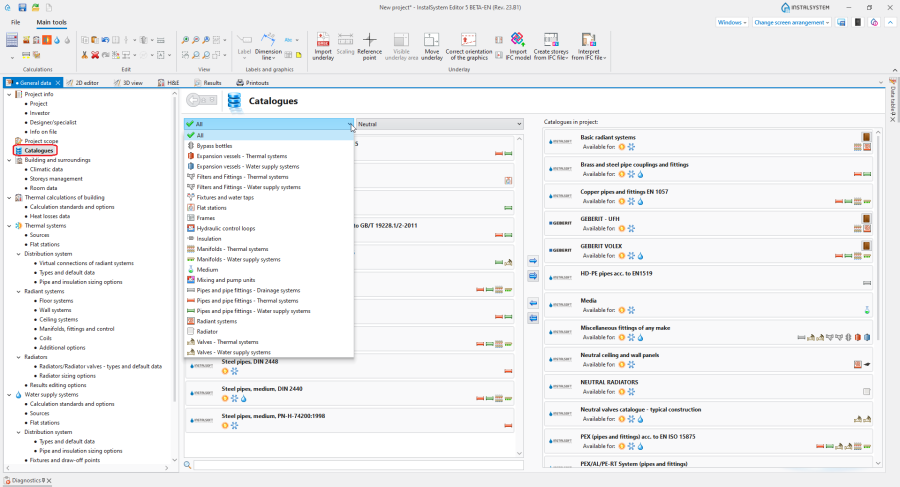The image size is (900, 487).
Task: Click the yellow note icon in Labels and graphics
Action: point(298,55)
